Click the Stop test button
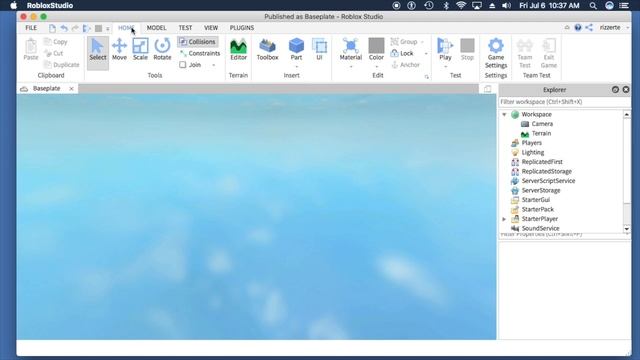Image resolution: width=640 pixels, height=360 pixels. pos(467,49)
